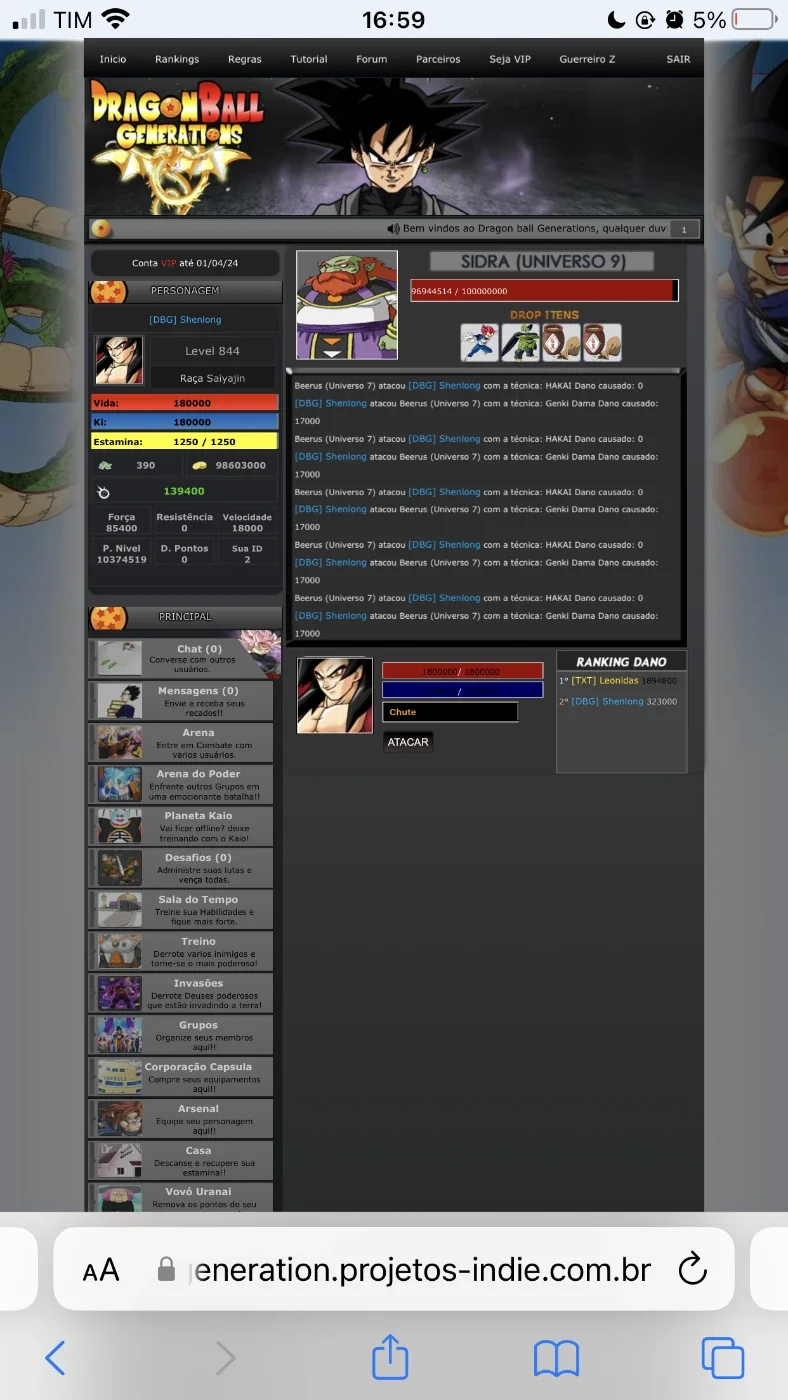Open Invasões in the sidebar
The height and width of the screenshot is (1400, 788).
click(180, 993)
